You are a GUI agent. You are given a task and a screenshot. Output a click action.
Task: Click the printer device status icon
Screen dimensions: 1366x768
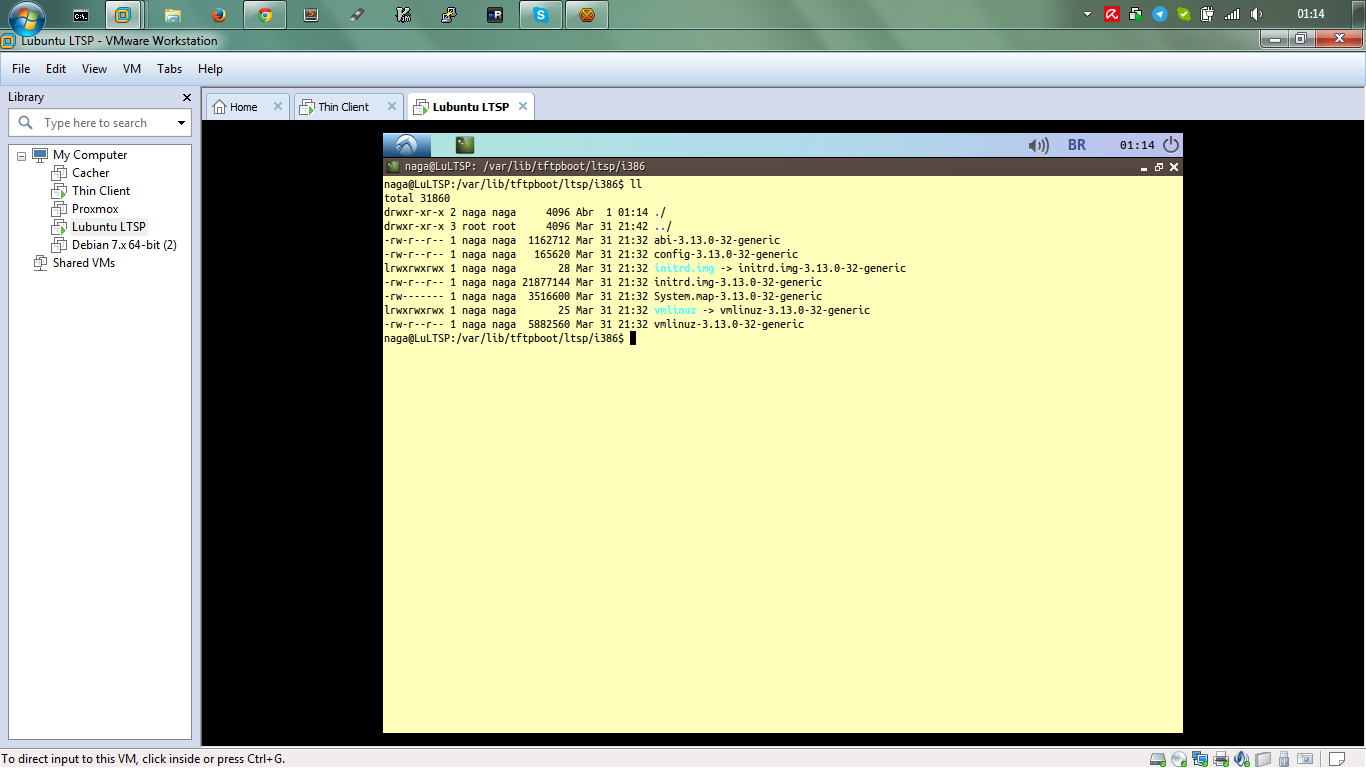click(x=1221, y=759)
